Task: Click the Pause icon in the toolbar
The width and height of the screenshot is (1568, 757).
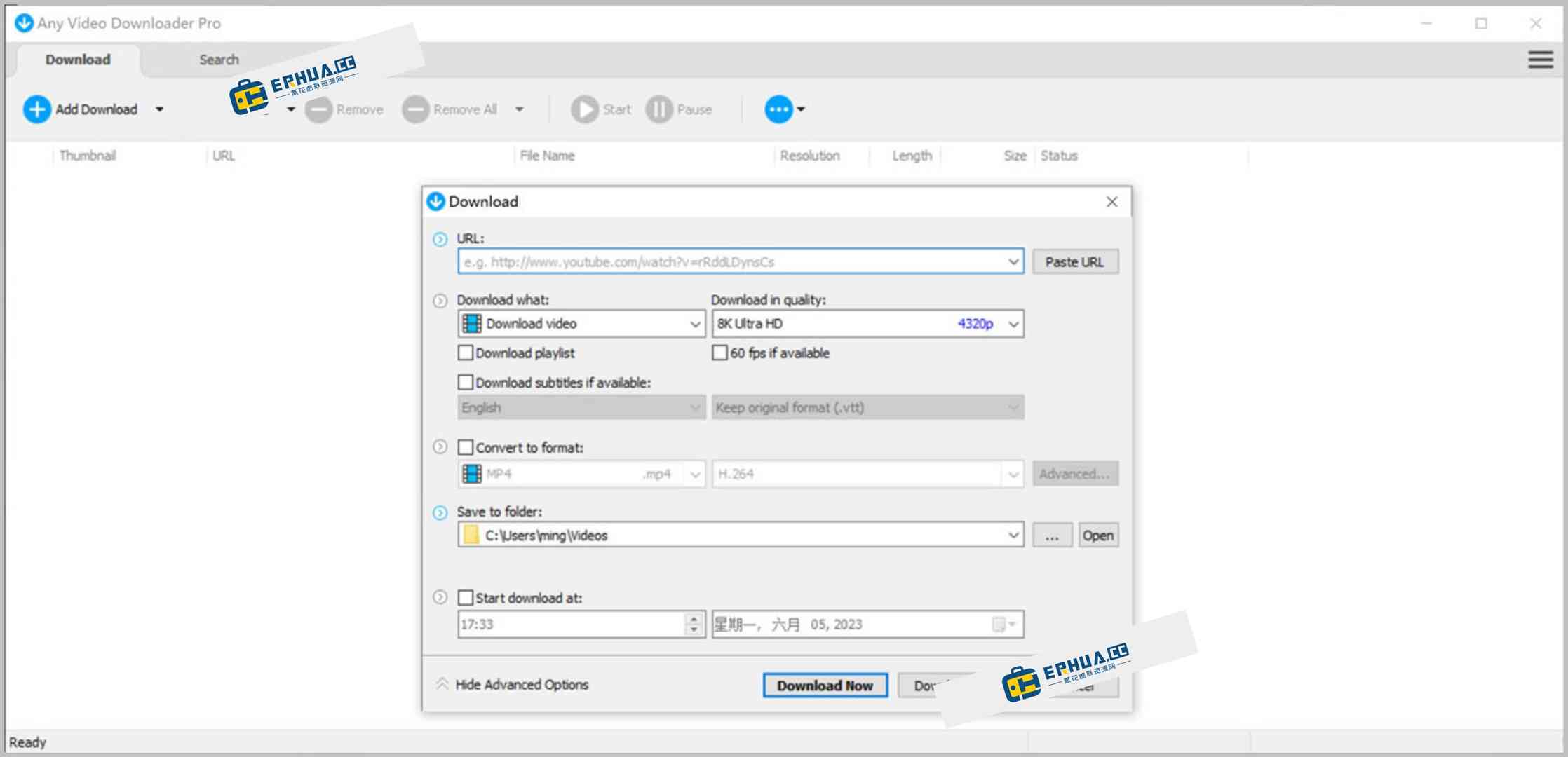Action: coord(658,109)
